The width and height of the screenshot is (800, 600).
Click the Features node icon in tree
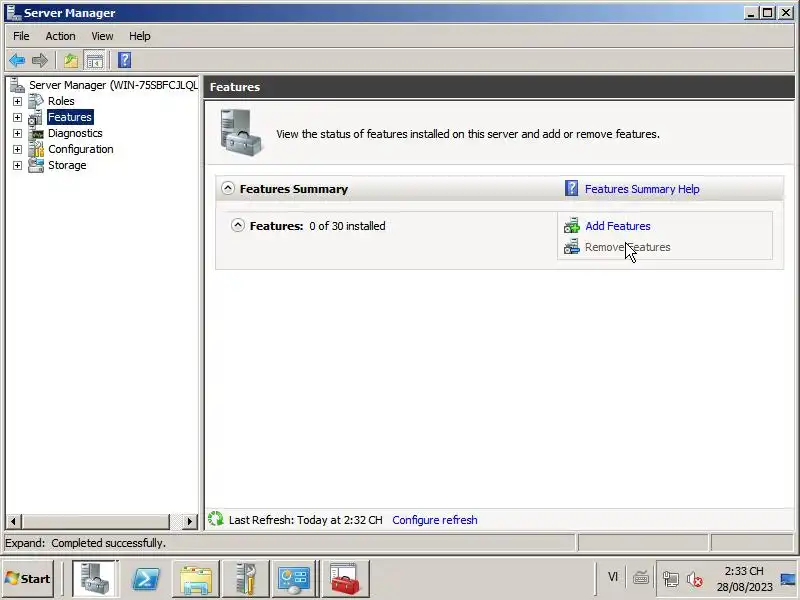[x=36, y=117]
